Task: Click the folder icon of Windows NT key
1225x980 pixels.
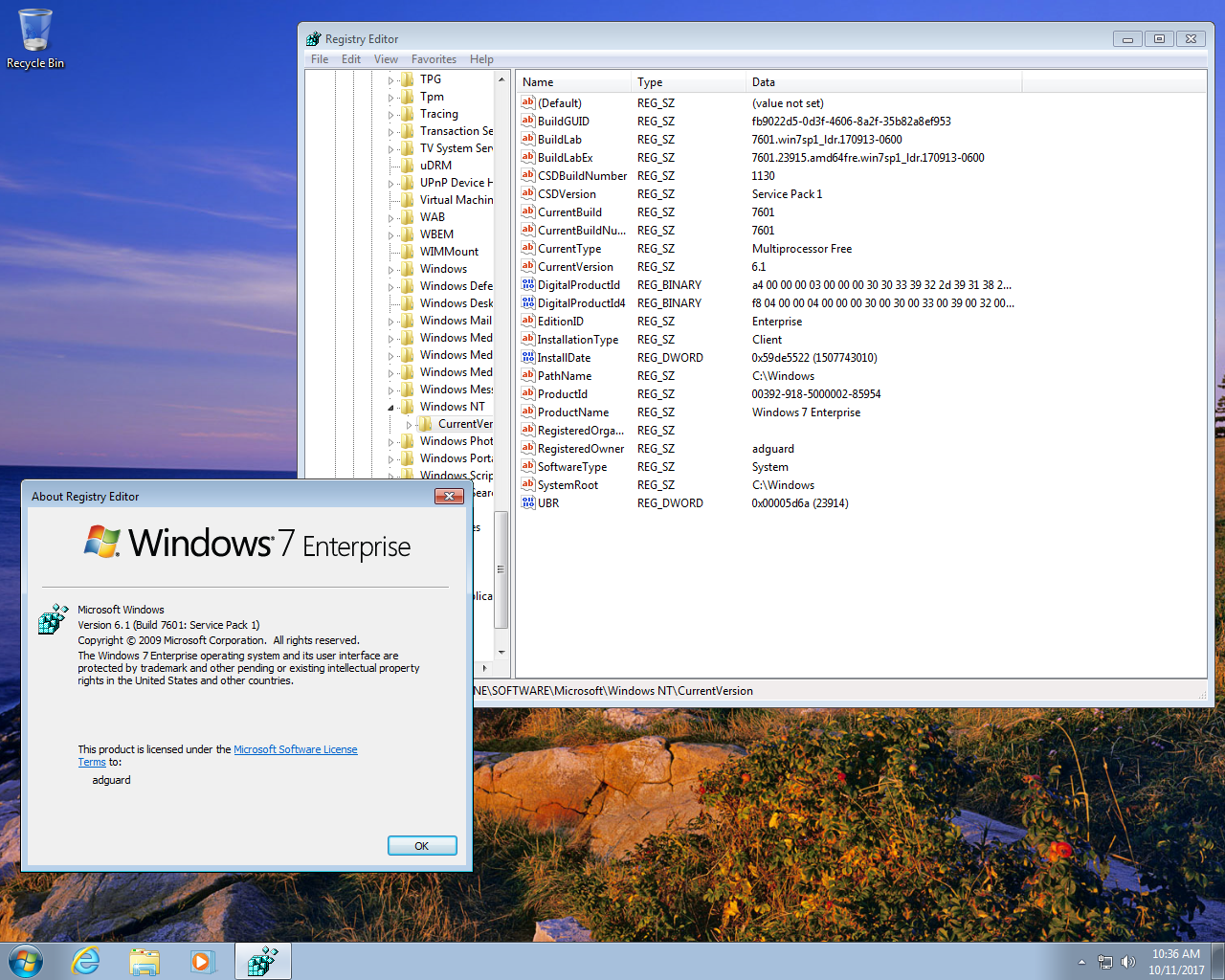Action: pos(408,407)
